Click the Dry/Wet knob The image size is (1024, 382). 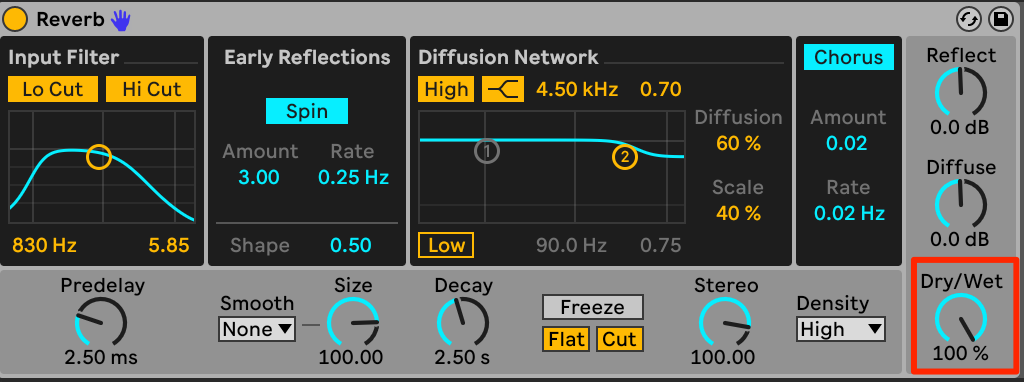[x=961, y=318]
